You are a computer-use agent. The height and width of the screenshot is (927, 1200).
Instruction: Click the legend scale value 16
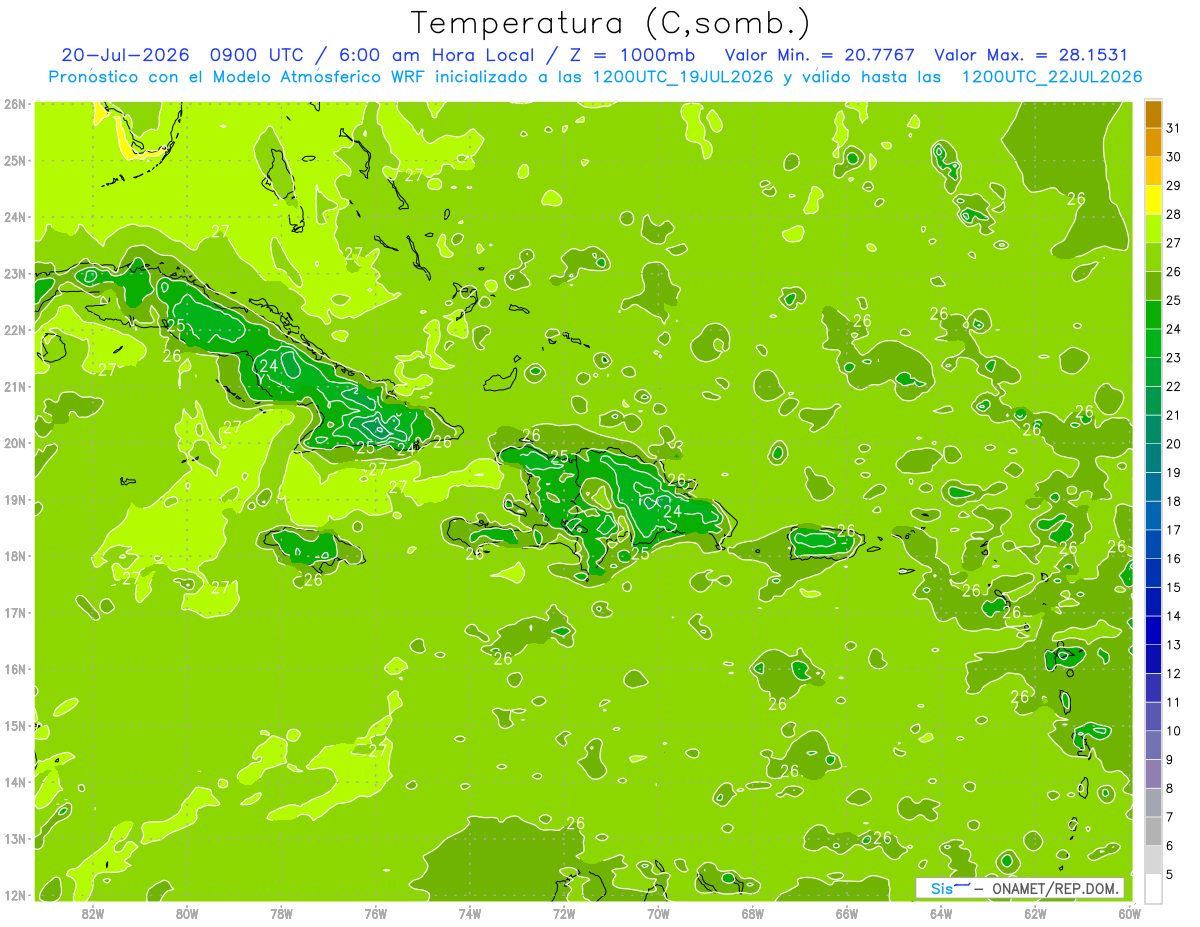[x=1174, y=558]
